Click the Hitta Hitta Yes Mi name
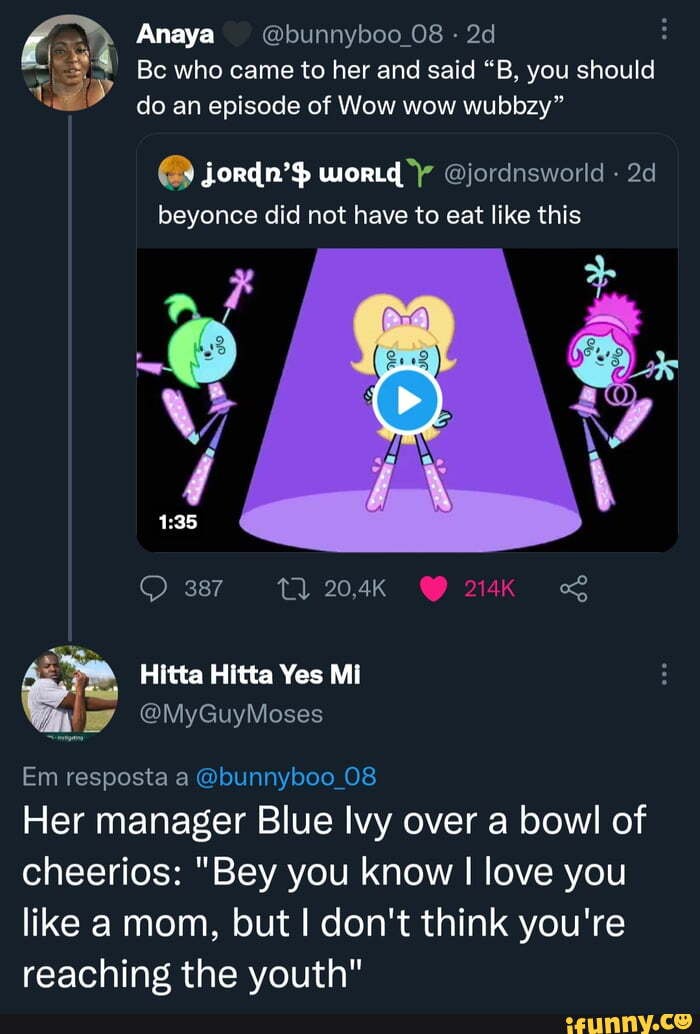 (248, 677)
